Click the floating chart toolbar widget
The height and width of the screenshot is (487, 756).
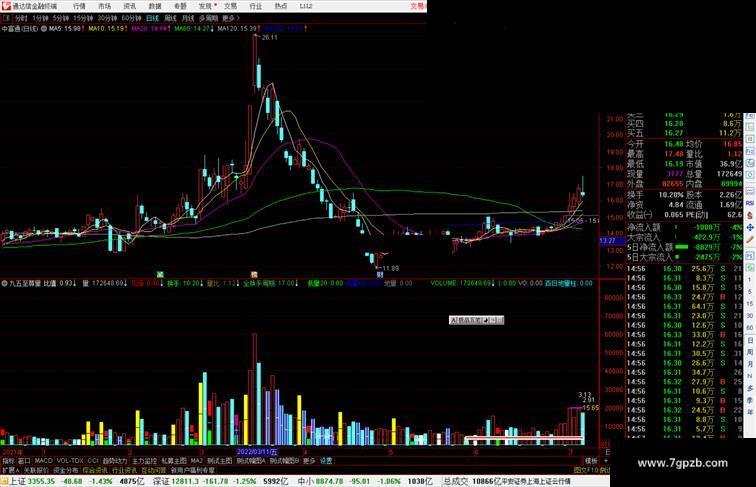pos(476,320)
